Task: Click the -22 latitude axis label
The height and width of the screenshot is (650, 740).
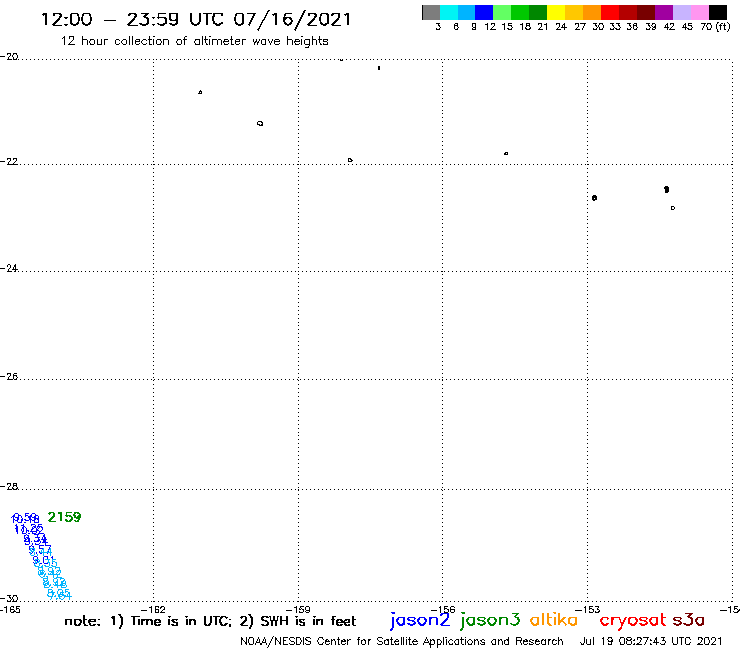Action: coord(9,161)
